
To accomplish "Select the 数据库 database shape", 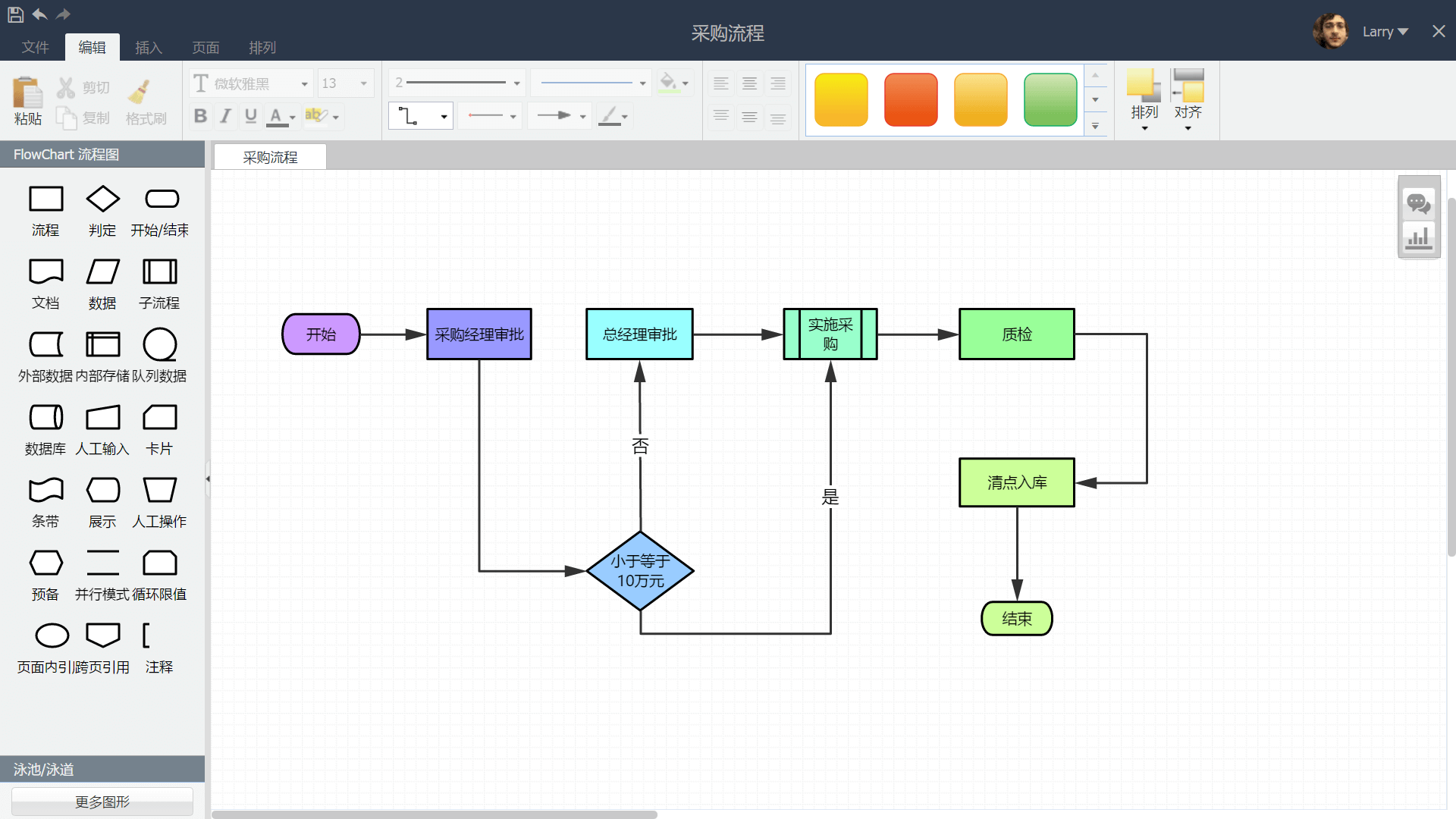I will 45,418.
